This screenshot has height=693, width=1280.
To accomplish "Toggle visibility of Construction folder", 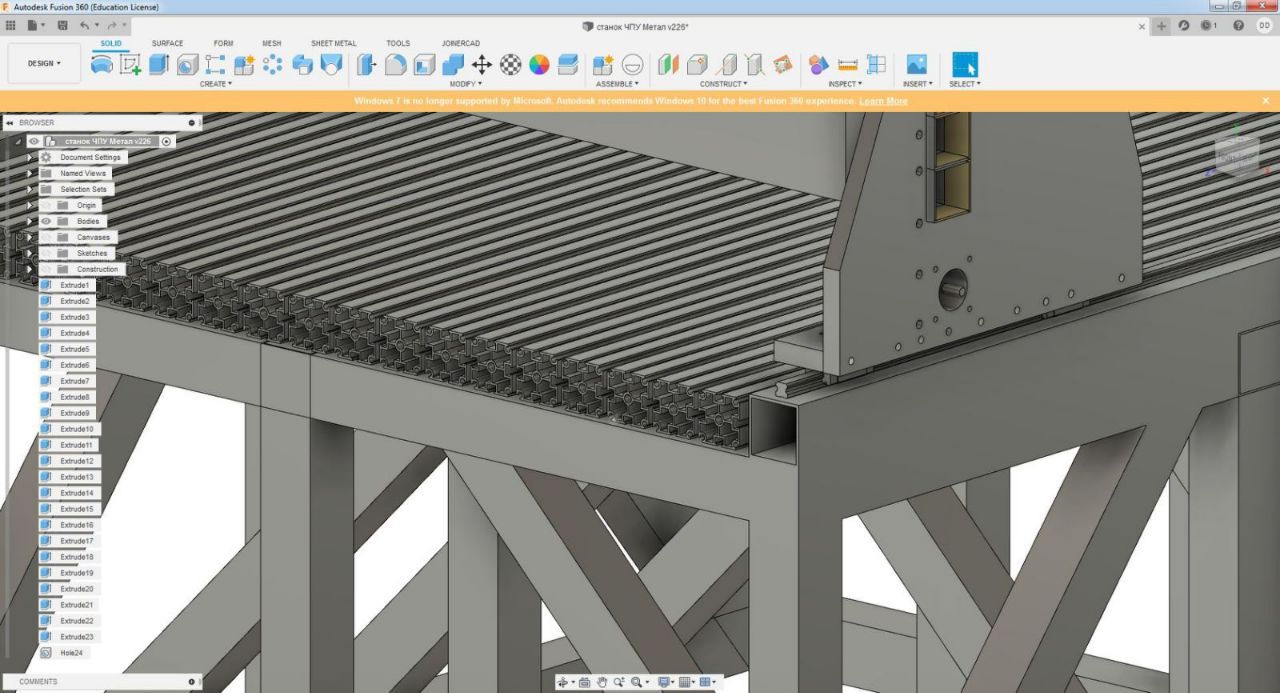I will [x=46, y=269].
